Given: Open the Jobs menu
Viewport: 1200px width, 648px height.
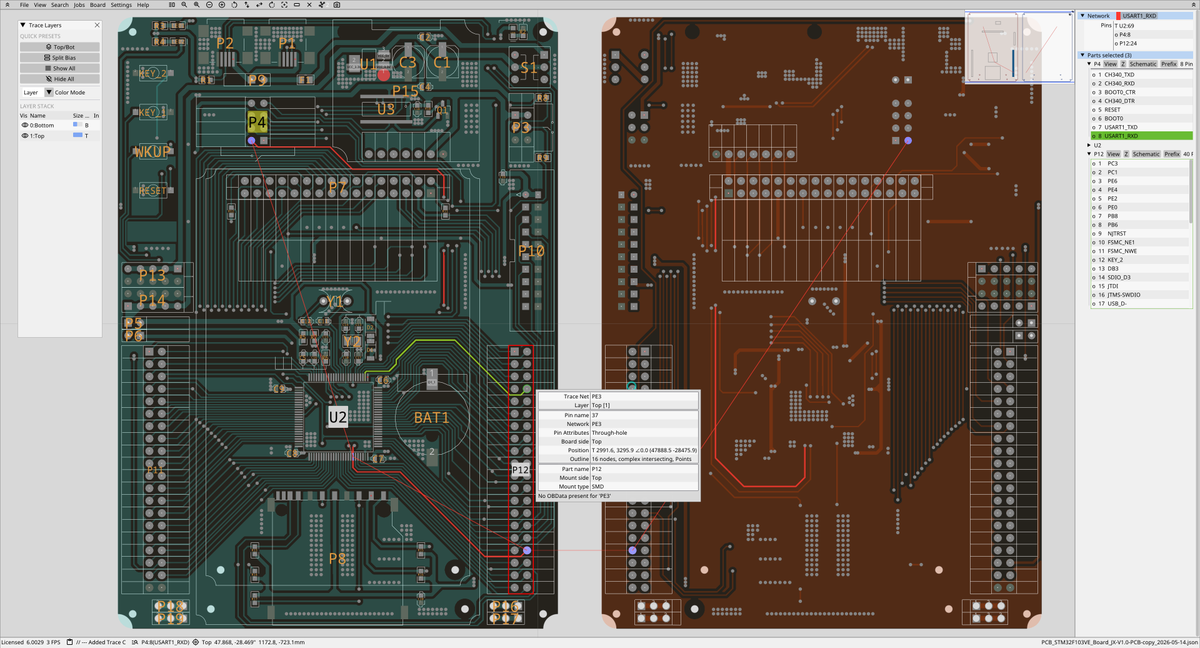Looking at the screenshot, I should (x=79, y=5).
